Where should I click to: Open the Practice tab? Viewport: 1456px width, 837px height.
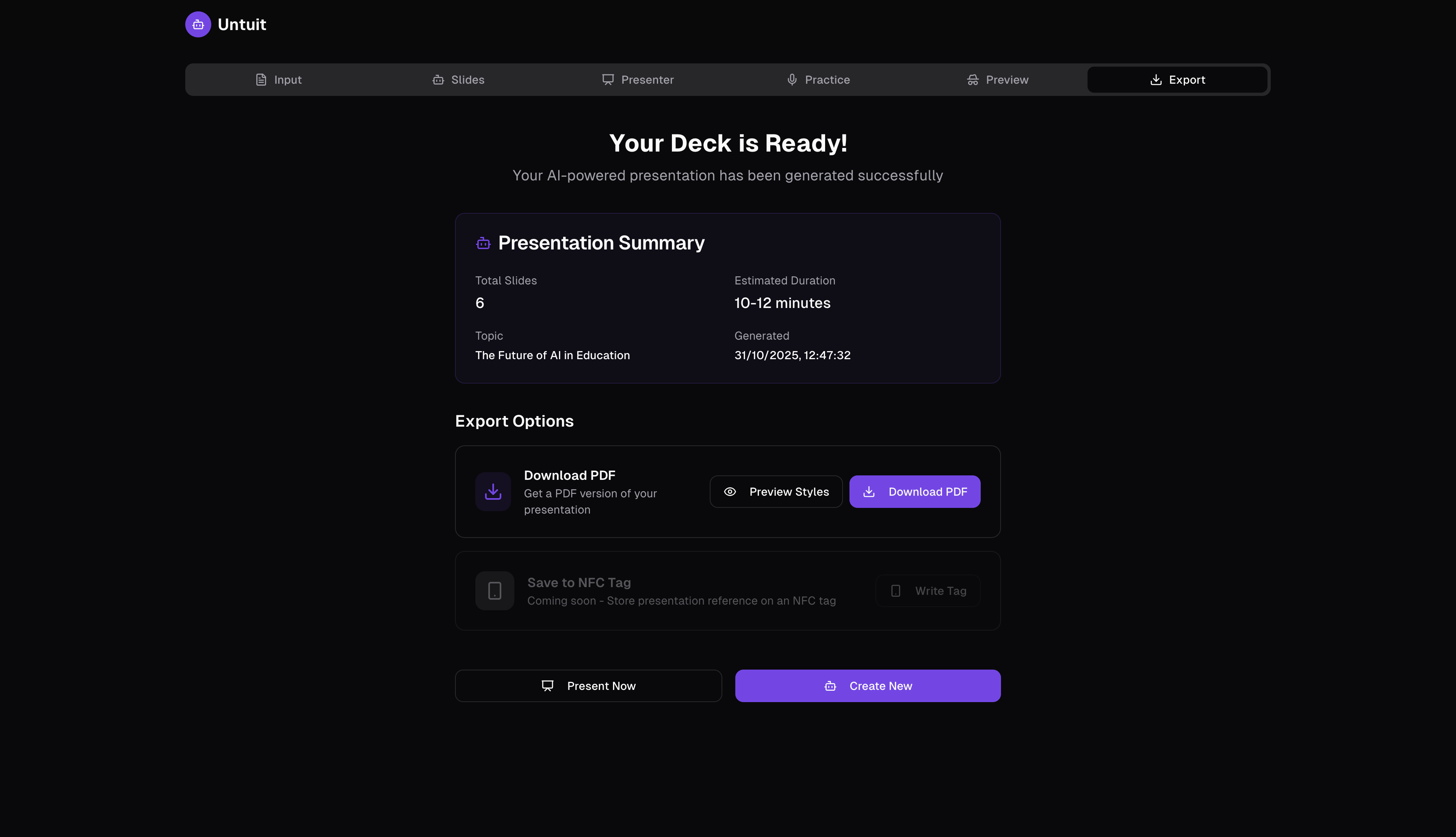point(818,80)
